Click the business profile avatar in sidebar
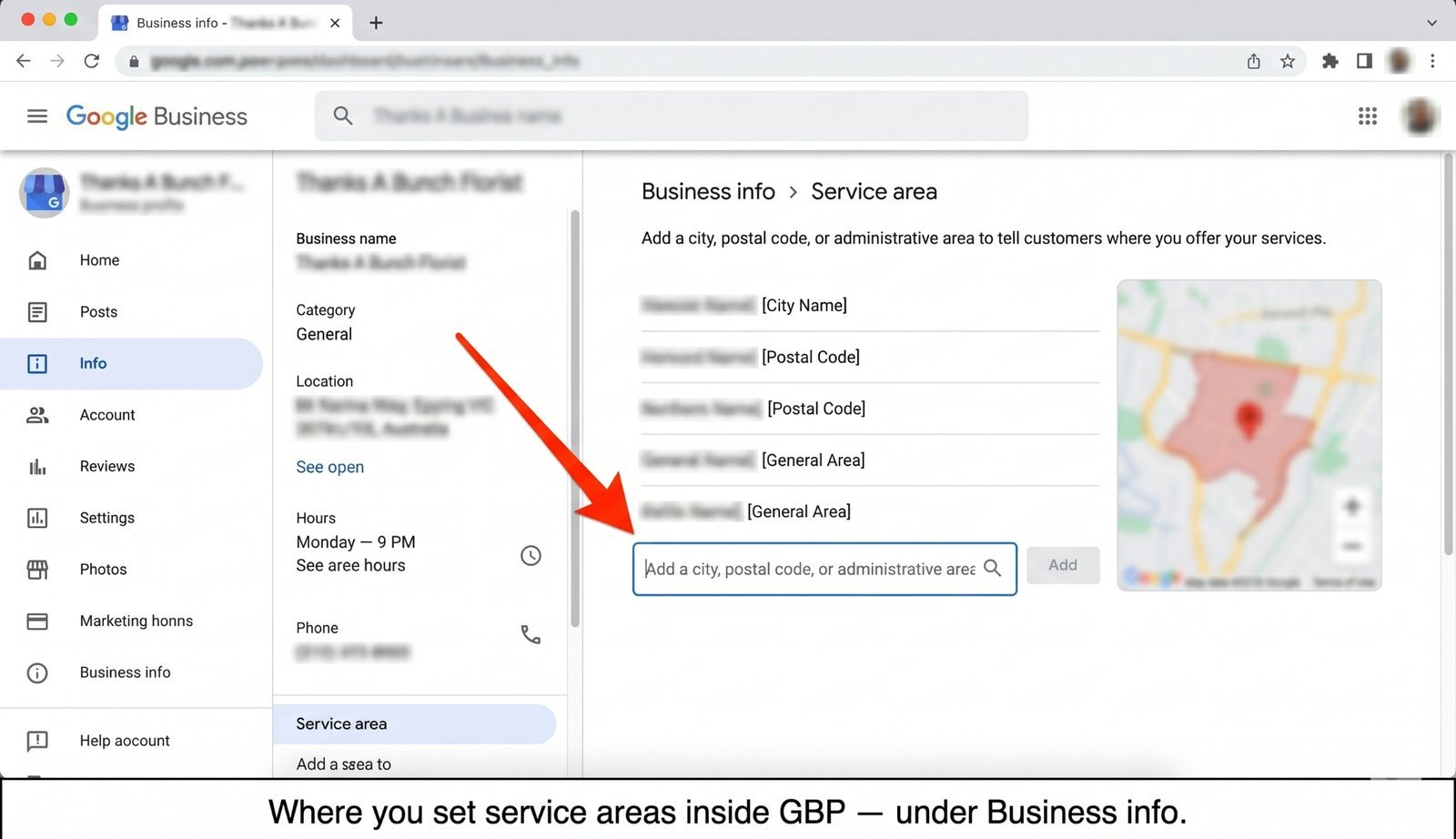1456x839 pixels. tap(44, 193)
